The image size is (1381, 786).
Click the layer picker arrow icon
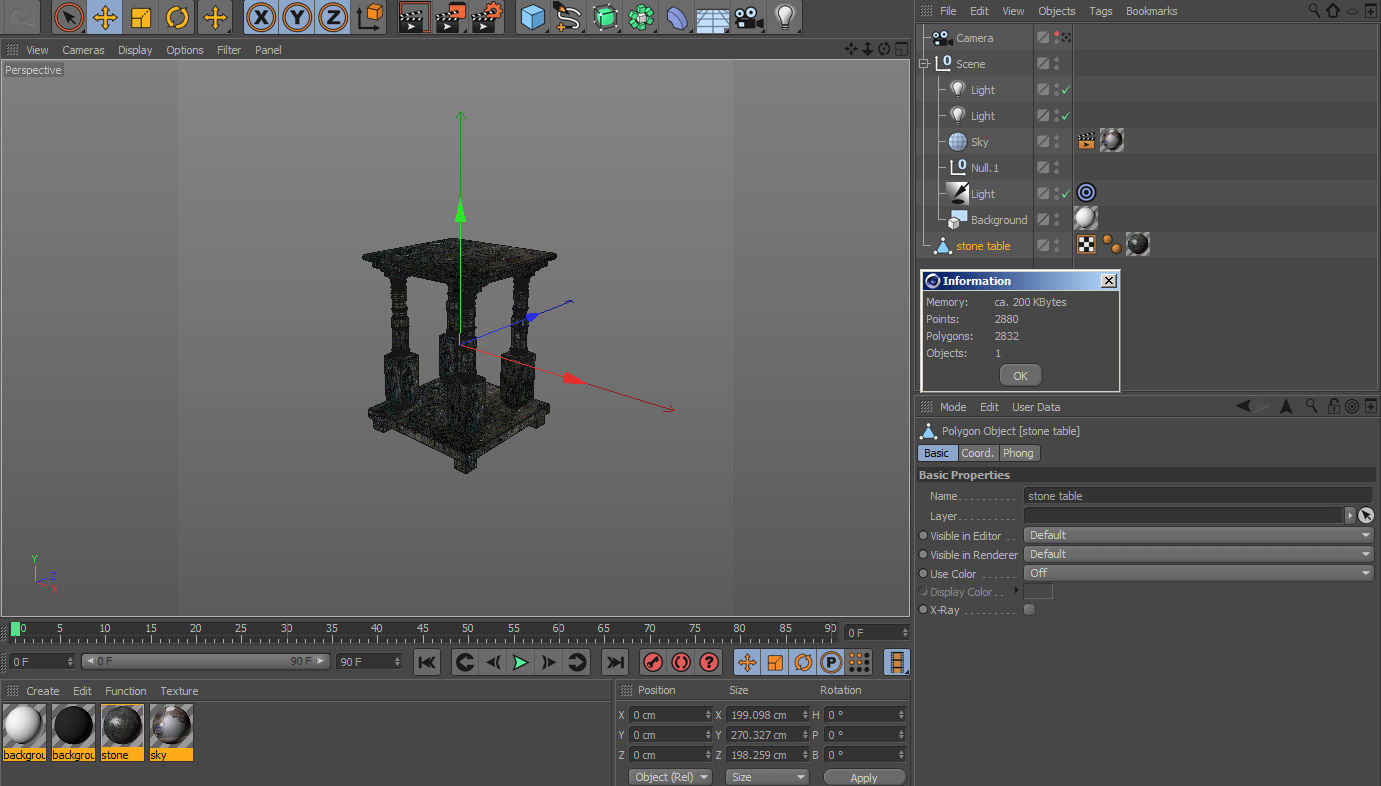pos(1366,516)
